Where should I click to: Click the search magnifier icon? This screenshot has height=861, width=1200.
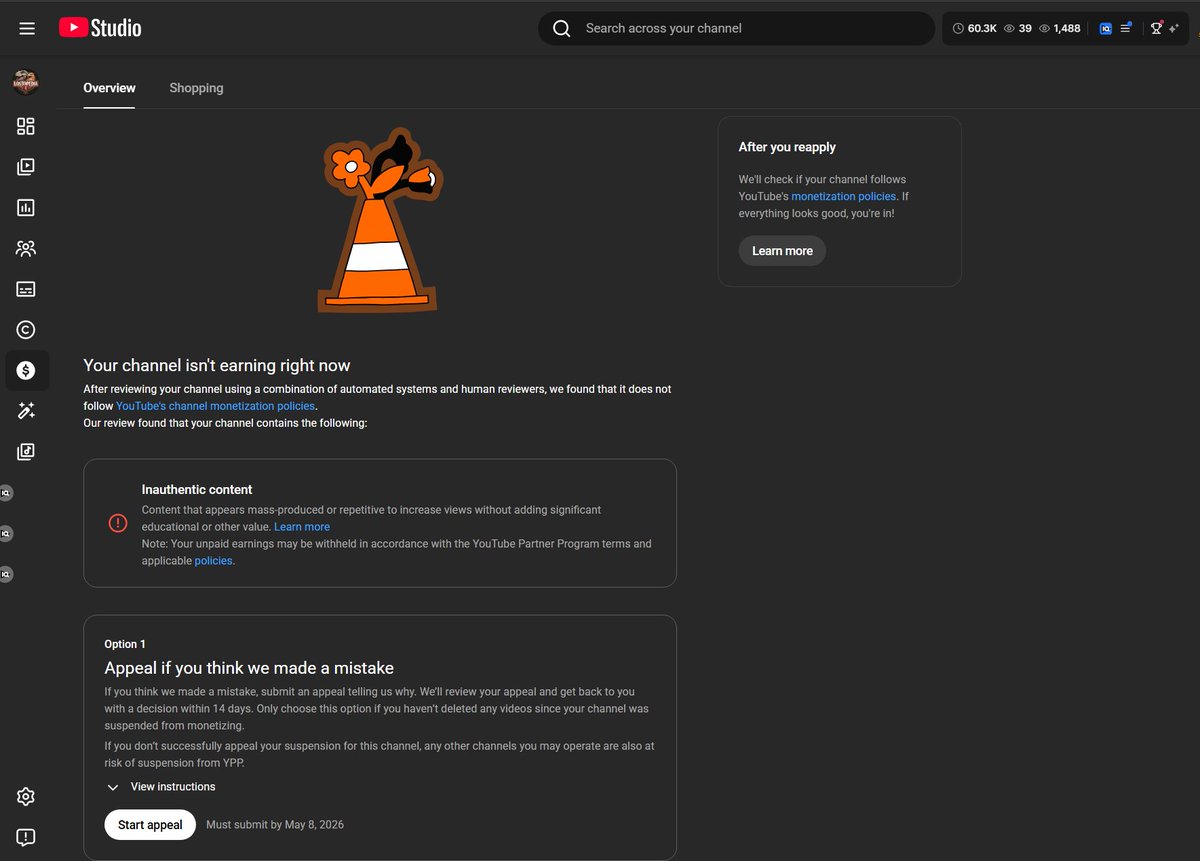[x=562, y=28]
